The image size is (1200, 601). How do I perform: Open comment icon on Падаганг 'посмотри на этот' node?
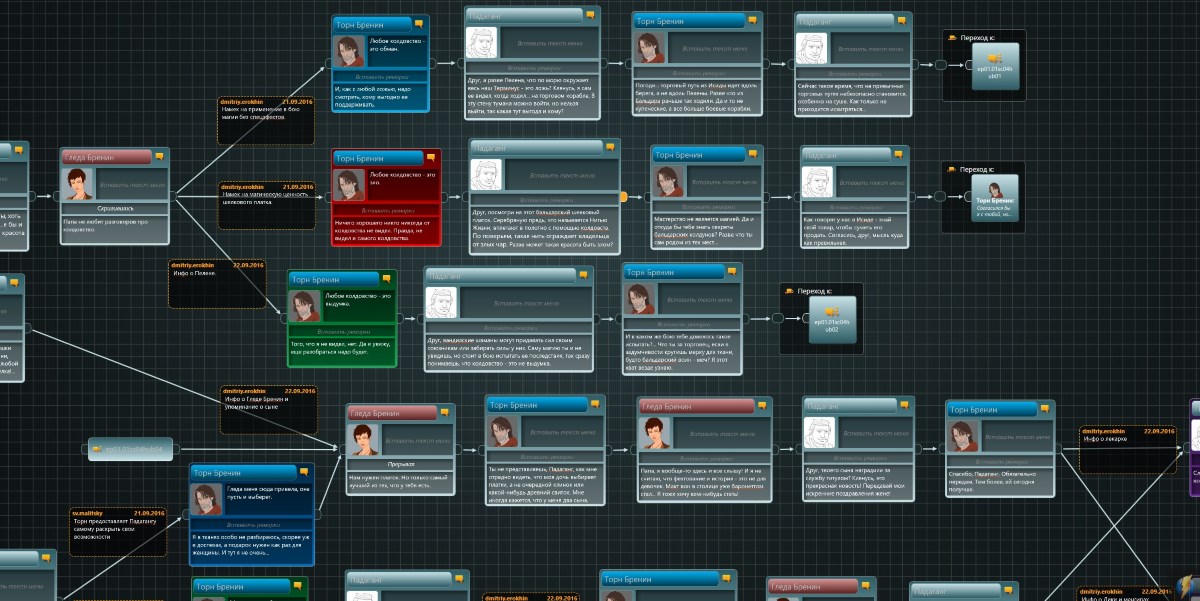610,147
